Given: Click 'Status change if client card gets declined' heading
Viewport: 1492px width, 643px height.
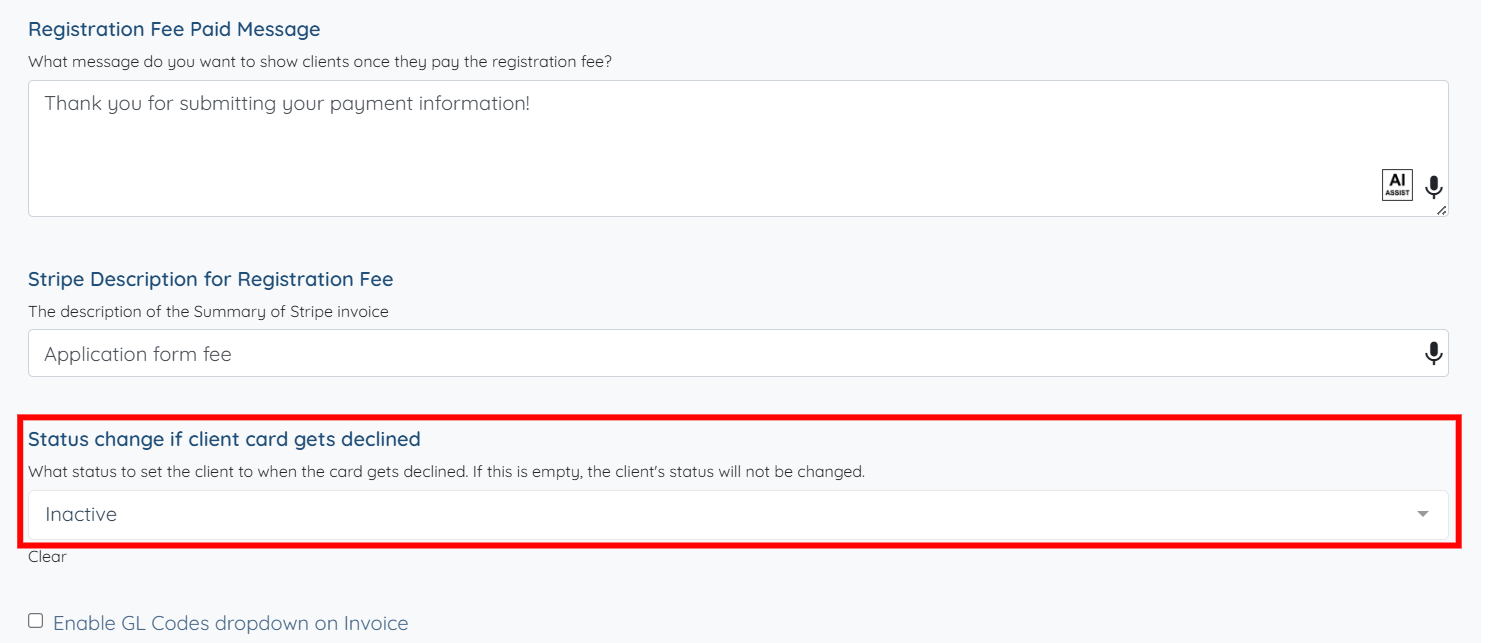Looking at the screenshot, I should point(224,439).
